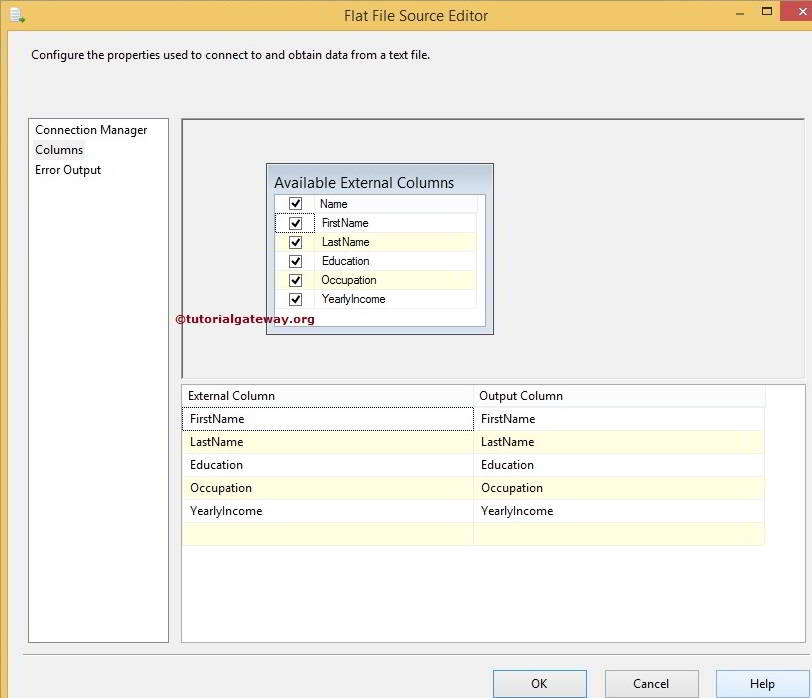Toggle the Education column checkbox
812x698 pixels.
pyautogui.click(x=295, y=261)
